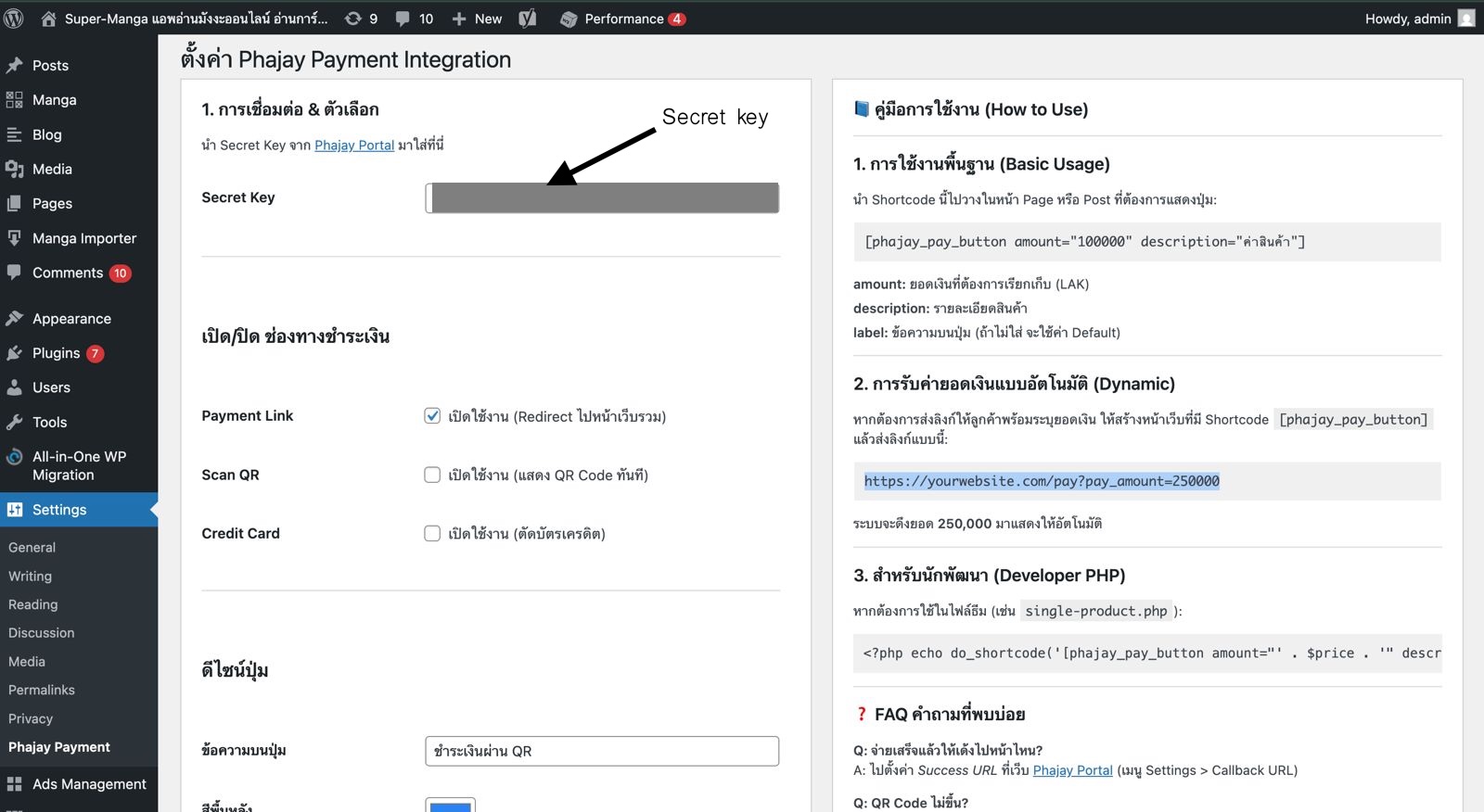Click the New button in admin bar

477,19
